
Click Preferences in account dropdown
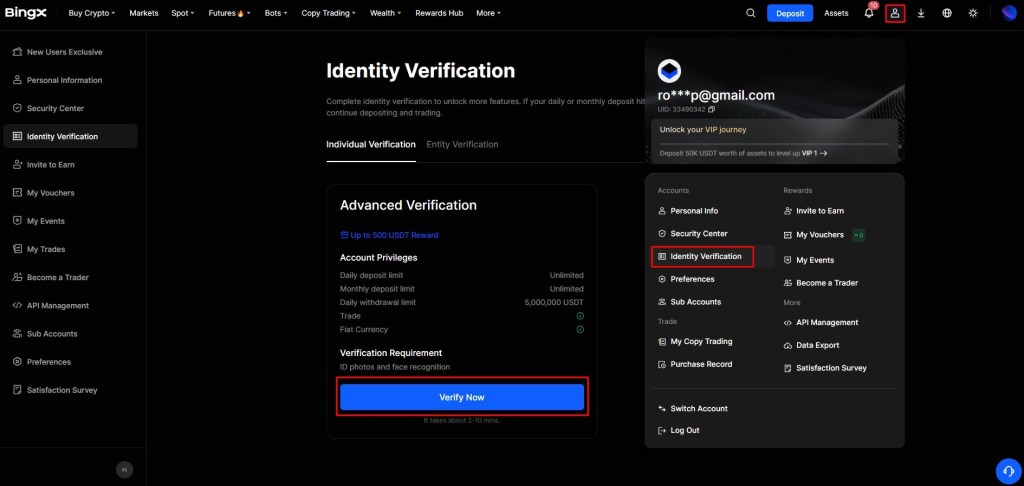(x=686, y=279)
